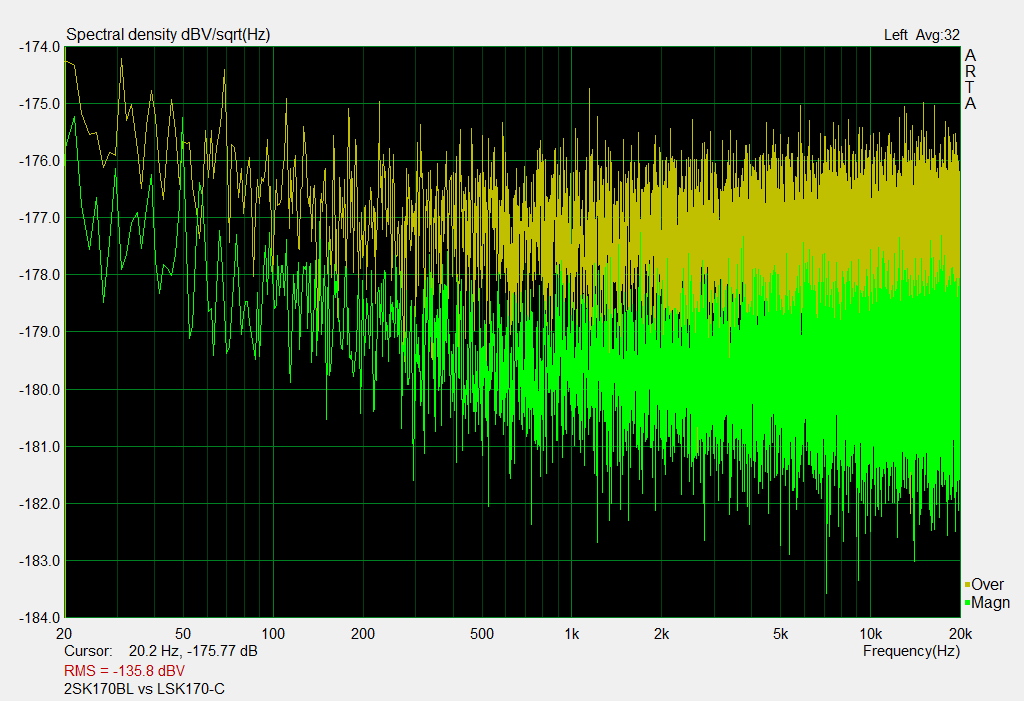This screenshot has width=1024, height=701.
Task: Select the Over legend label
Action: click(987, 585)
